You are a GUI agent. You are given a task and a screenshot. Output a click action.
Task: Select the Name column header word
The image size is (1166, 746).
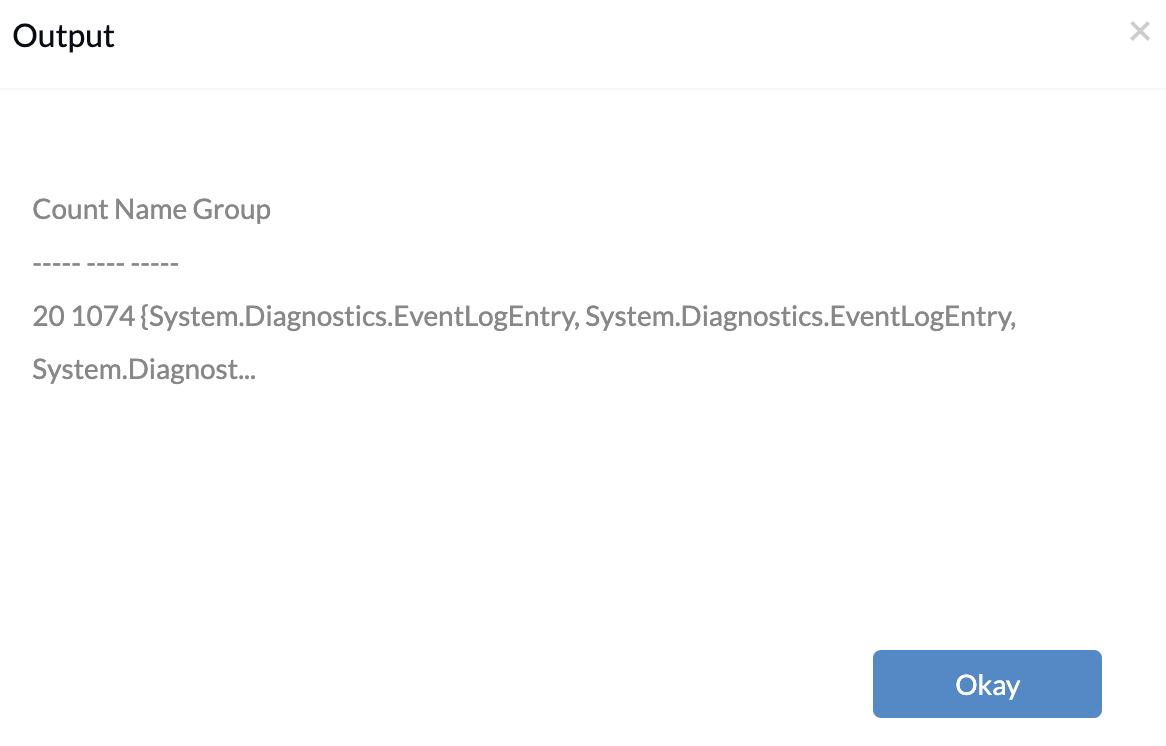[x=151, y=209]
